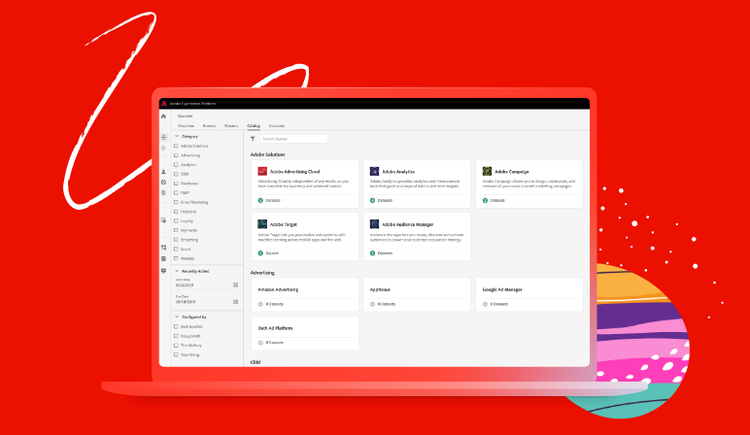This screenshot has height=435, width=750.
Task: Collapse the Configured by section
Action: (176, 316)
